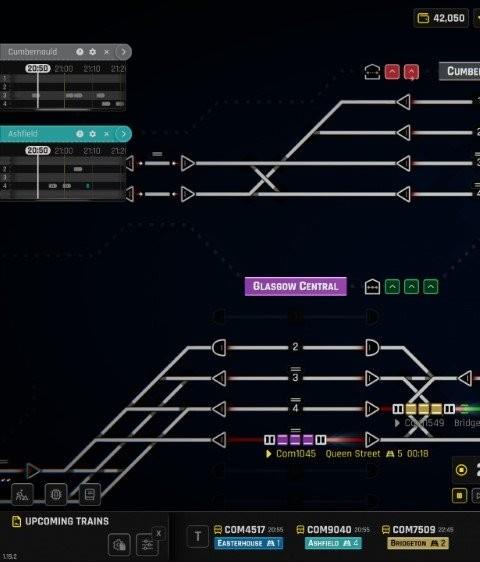
Task: Select the COM4517 Easterhouse upcoming train
Action: [248, 537]
